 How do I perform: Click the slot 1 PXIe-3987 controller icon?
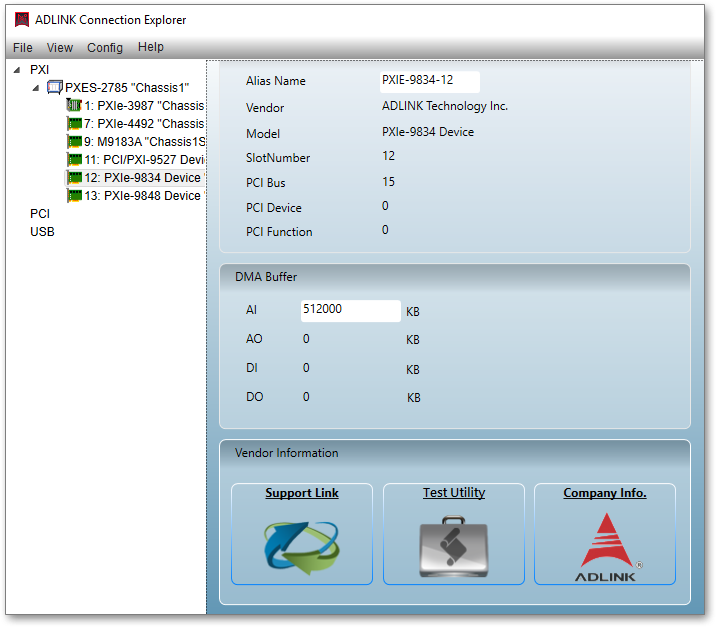pos(74,105)
